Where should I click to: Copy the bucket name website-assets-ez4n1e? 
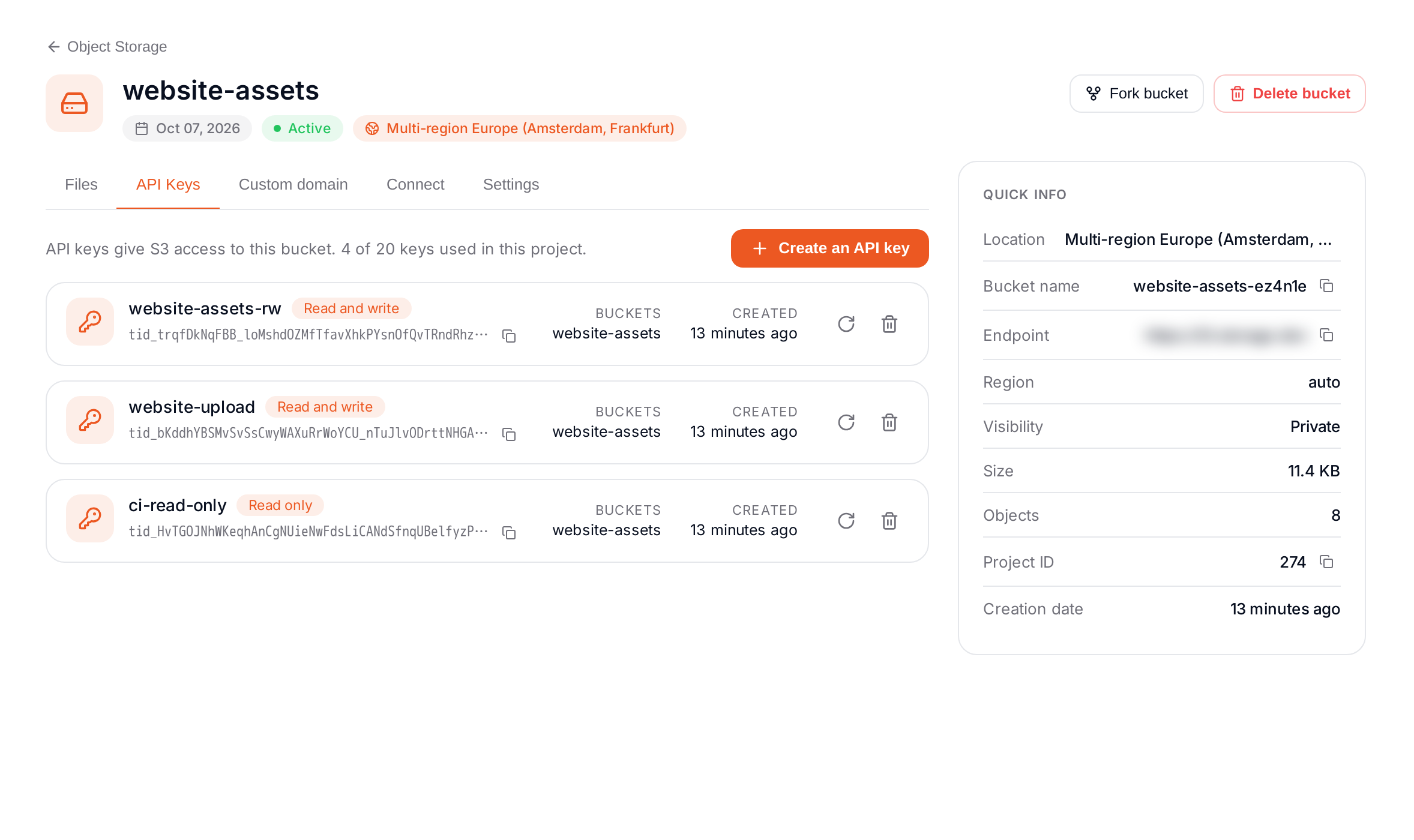pyautogui.click(x=1326, y=286)
